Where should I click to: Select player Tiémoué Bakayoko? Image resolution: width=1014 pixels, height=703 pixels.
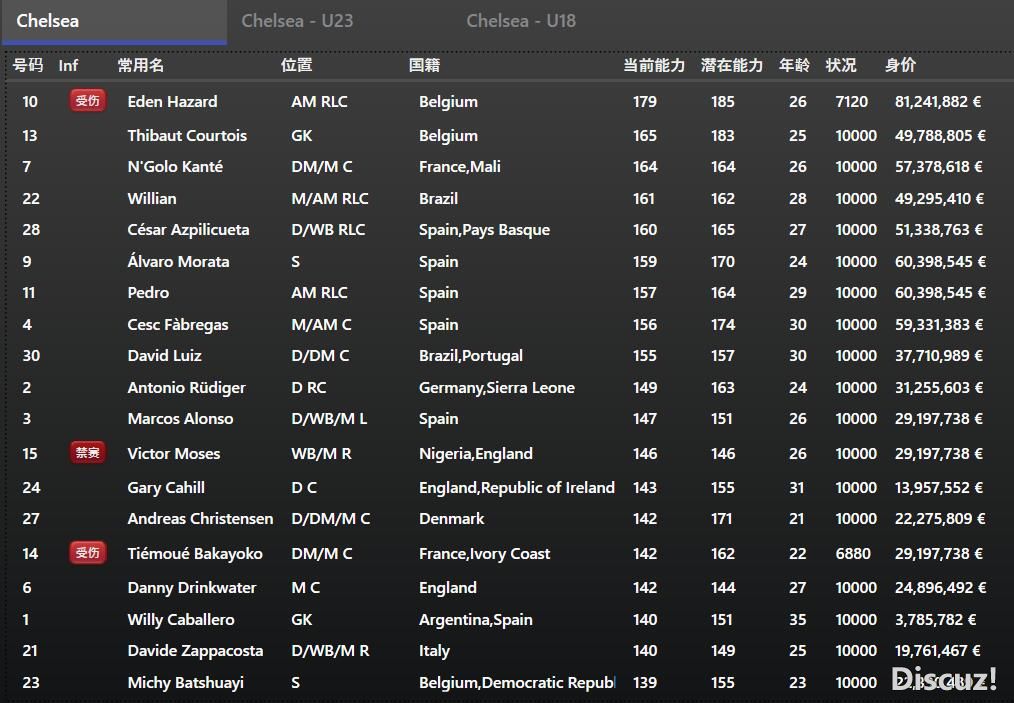click(195, 554)
